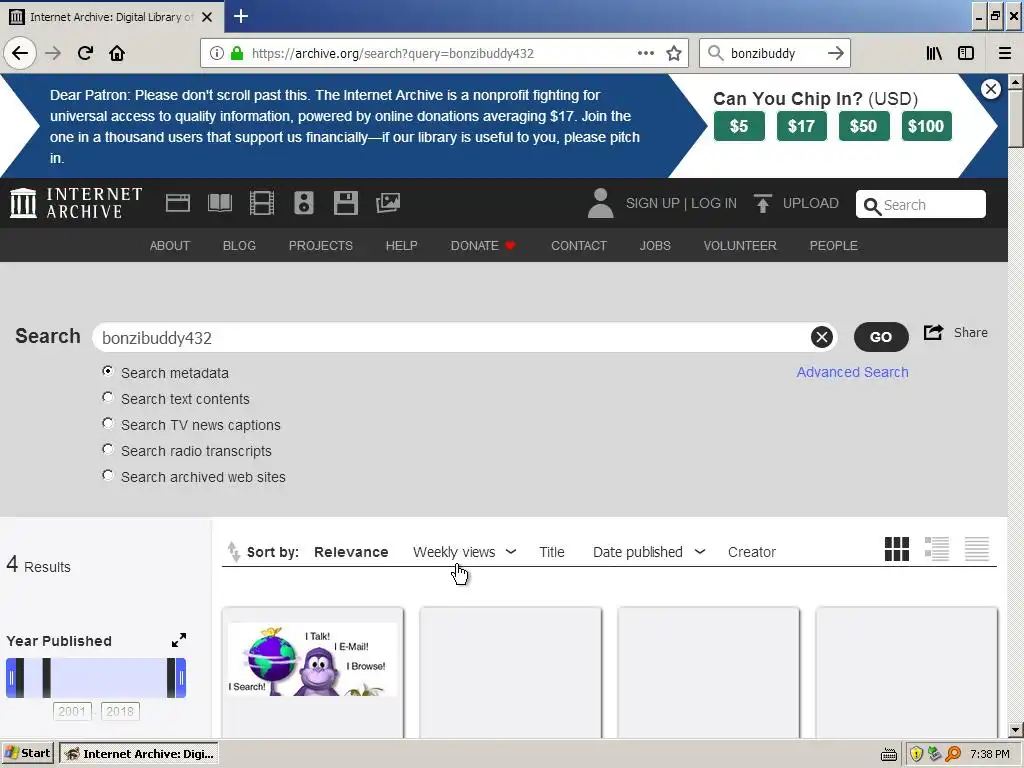Toggle sort direction arrows icon
The width and height of the screenshot is (1024, 768).
click(233, 552)
